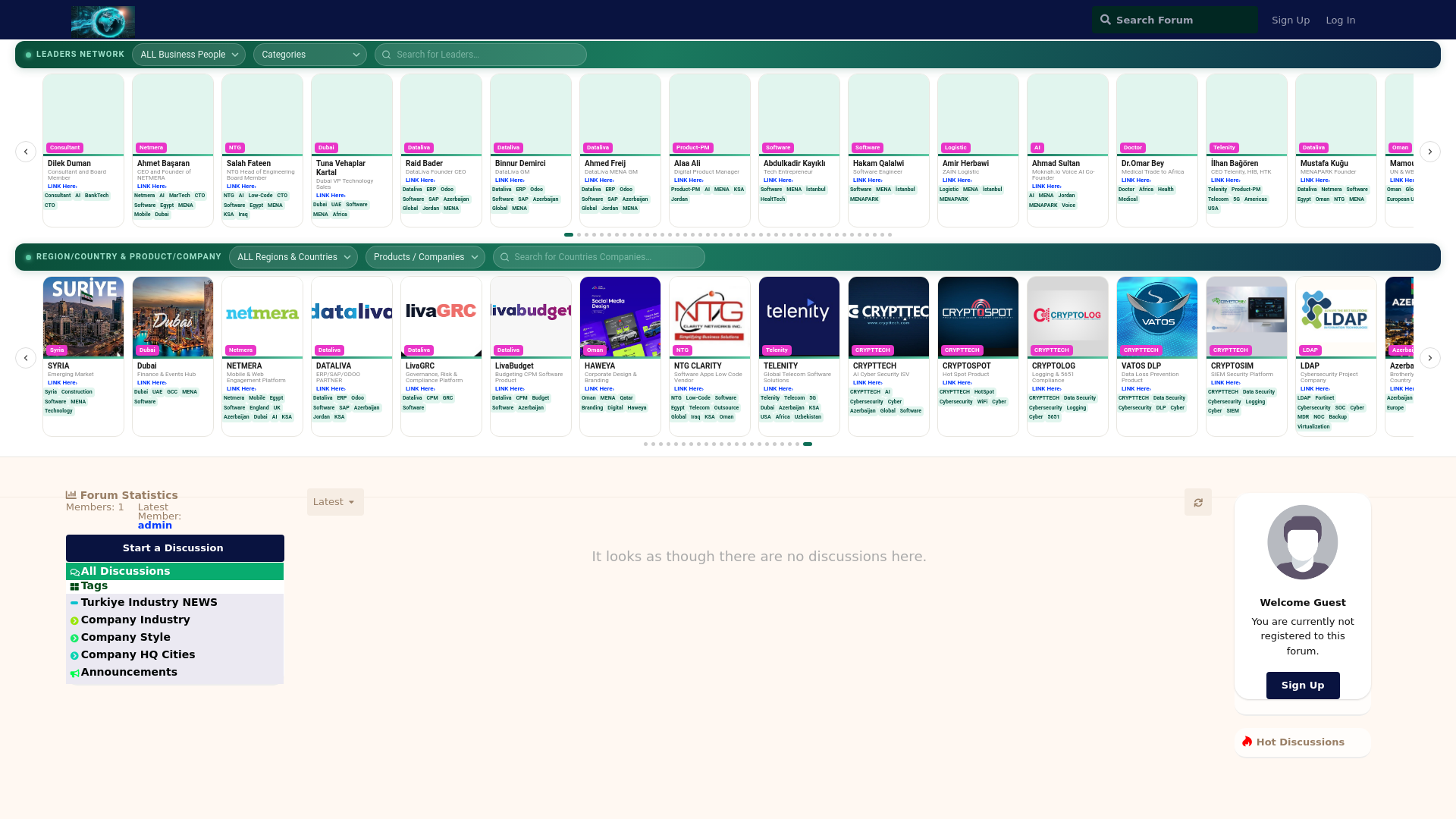Click the All Discussions chat bubble icon
Image resolution: width=1456 pixels, height=819 pixels.
tap(75, 572)
